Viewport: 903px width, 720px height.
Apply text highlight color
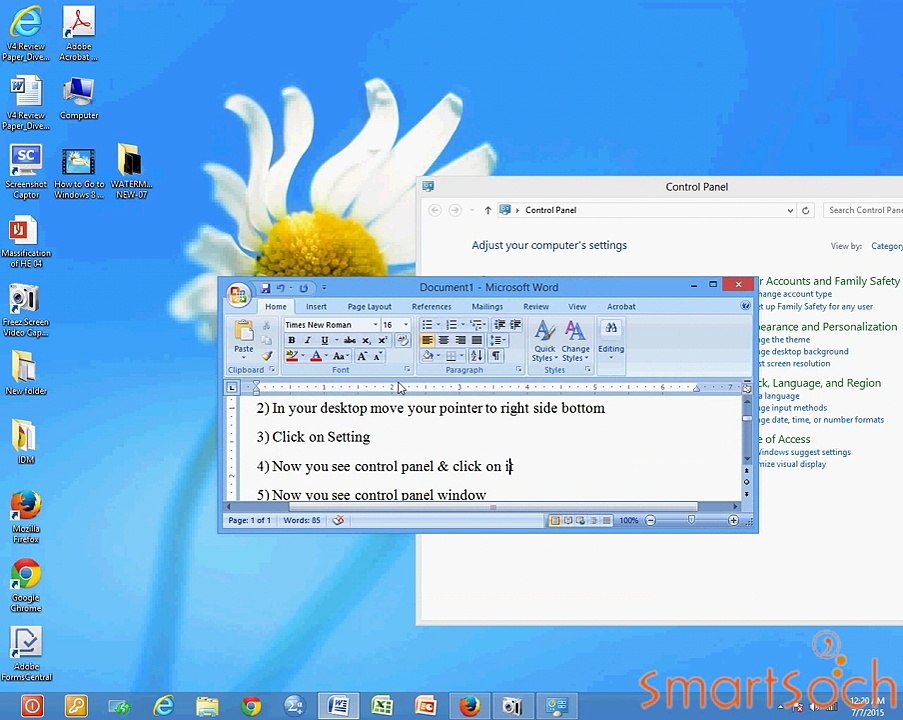292,356
